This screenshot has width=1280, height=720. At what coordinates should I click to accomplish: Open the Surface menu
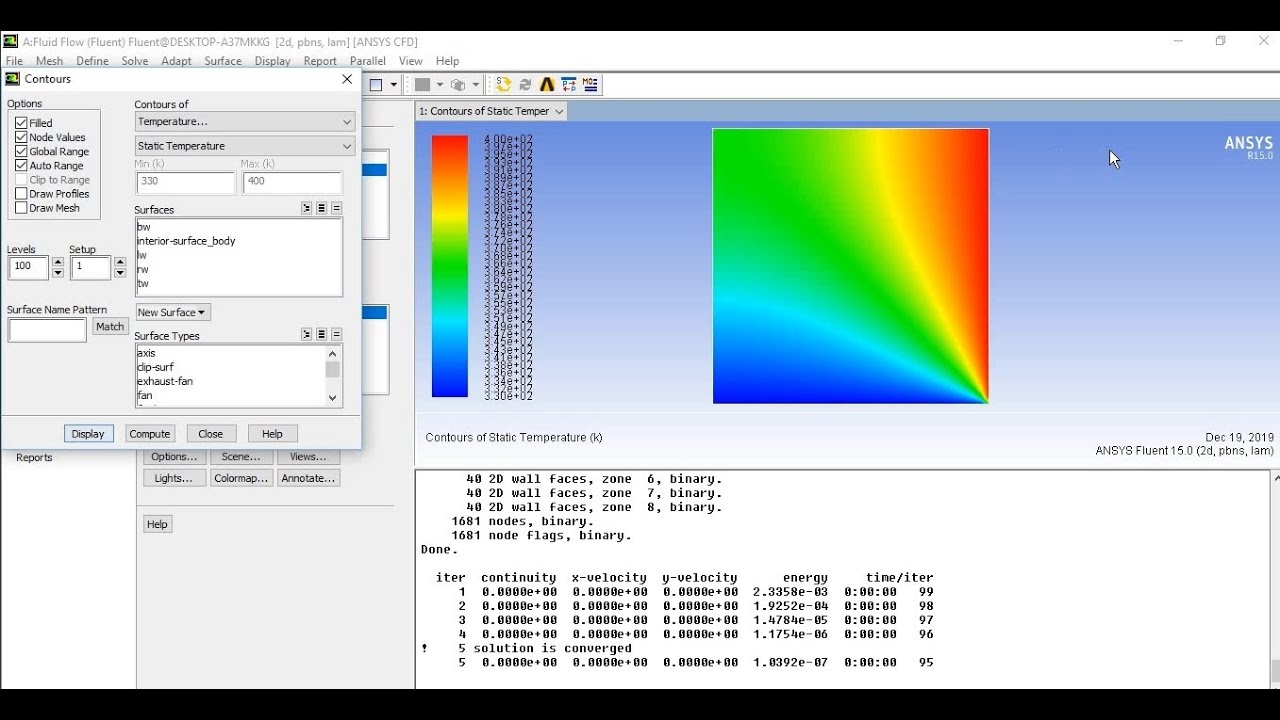[x=222, y=61]
